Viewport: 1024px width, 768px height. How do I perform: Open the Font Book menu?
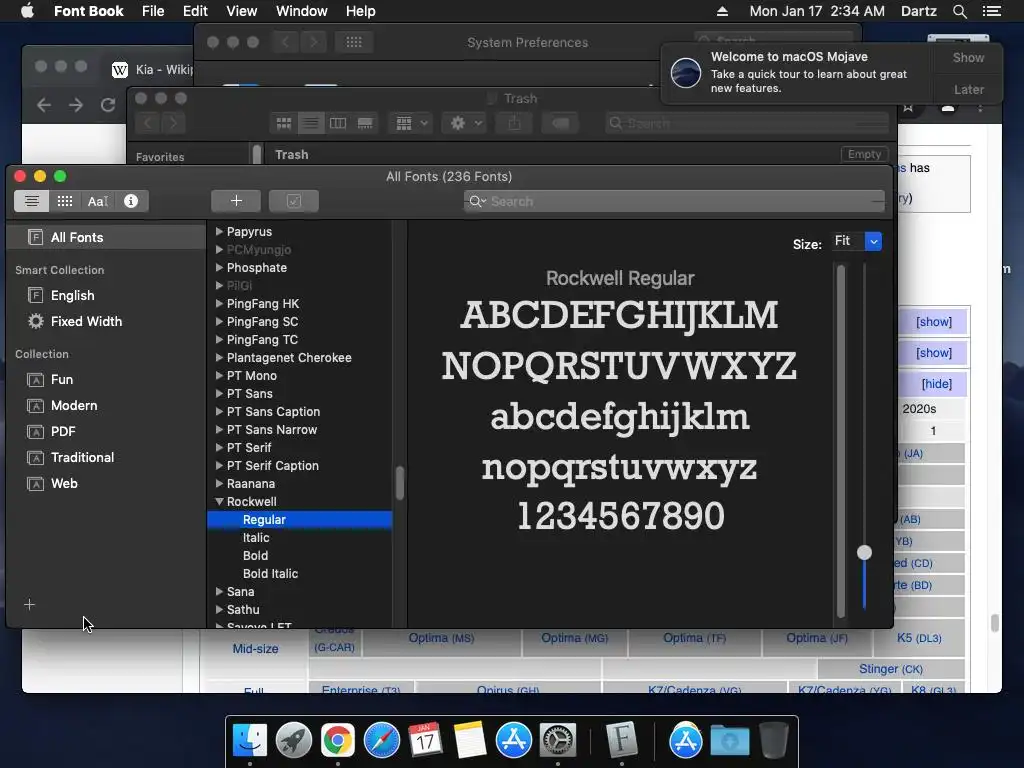(88, 11)
